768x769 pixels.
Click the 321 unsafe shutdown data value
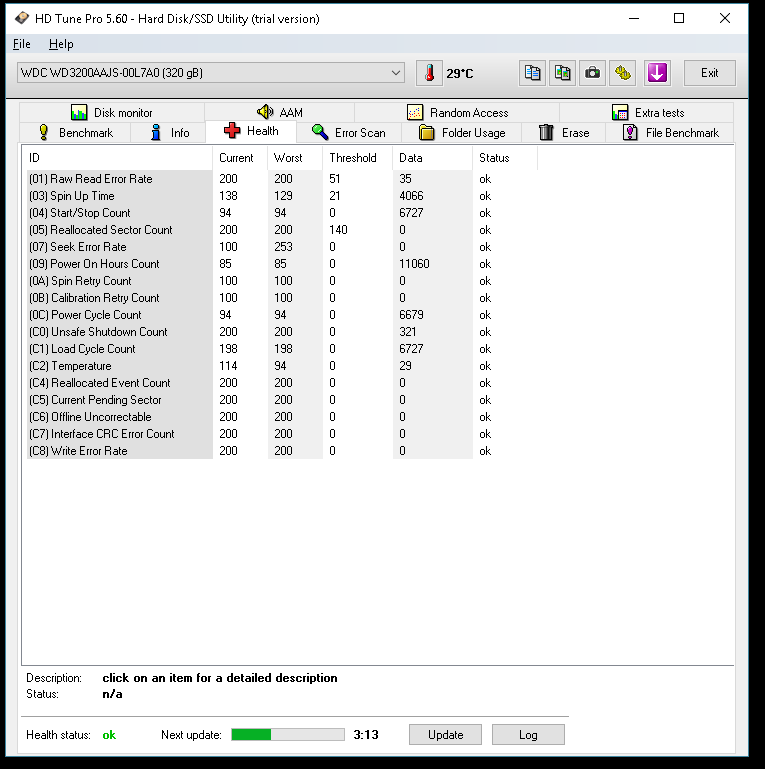pyautogui.click(x=408, y=332)
